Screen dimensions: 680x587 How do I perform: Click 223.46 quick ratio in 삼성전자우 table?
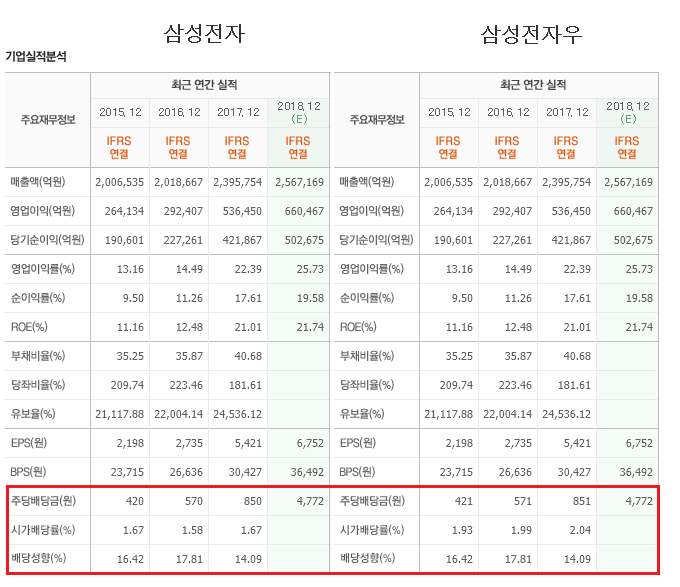tap(515, 385)
